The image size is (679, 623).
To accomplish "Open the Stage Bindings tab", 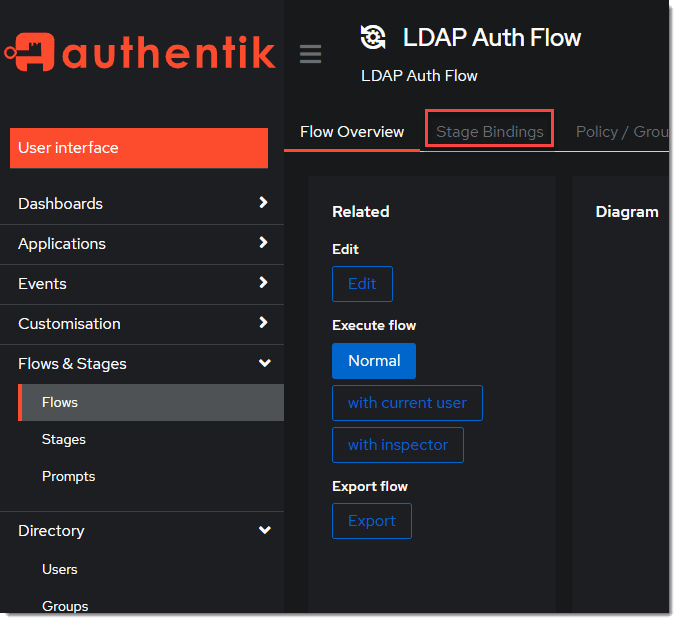I will click(489, 131).
